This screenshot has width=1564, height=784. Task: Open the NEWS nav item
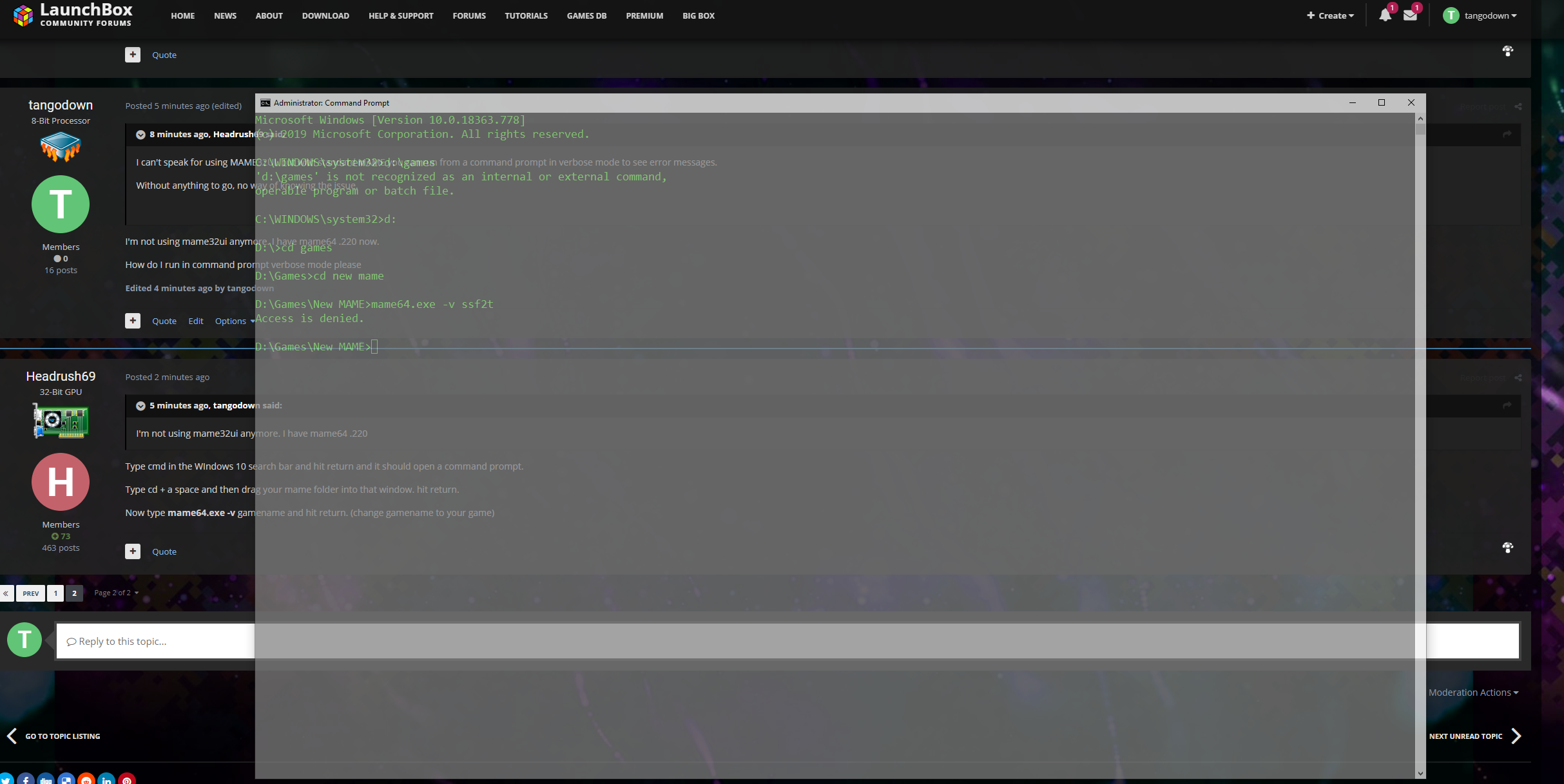[x=226, y=15]
